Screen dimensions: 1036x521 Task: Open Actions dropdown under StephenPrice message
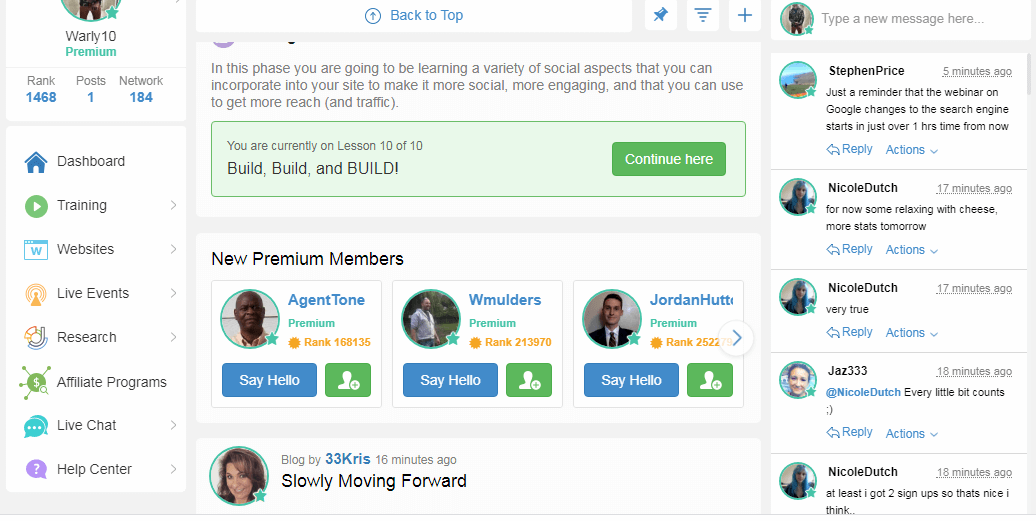click(x=912, y=150)
